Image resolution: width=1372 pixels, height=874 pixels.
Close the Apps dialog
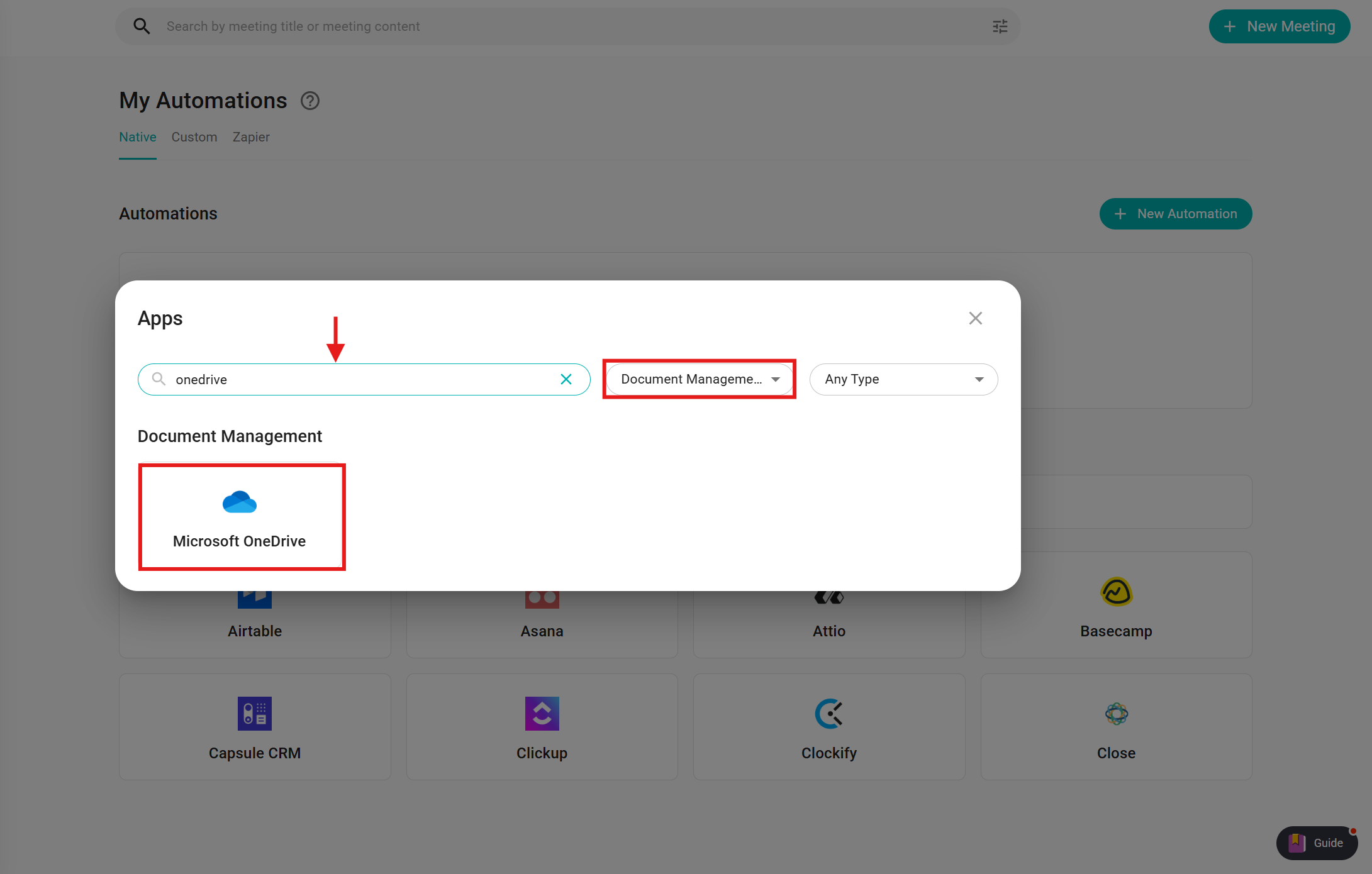click(975, 318)
